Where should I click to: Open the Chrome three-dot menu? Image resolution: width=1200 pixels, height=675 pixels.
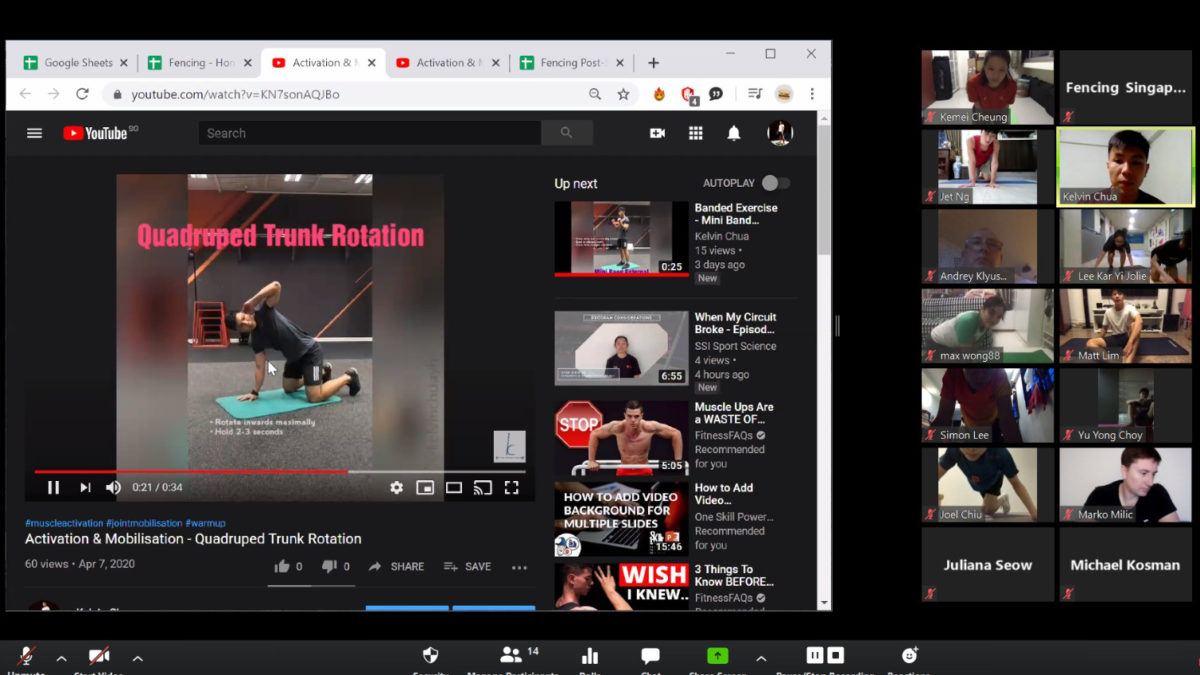click(x=812, y=94)
